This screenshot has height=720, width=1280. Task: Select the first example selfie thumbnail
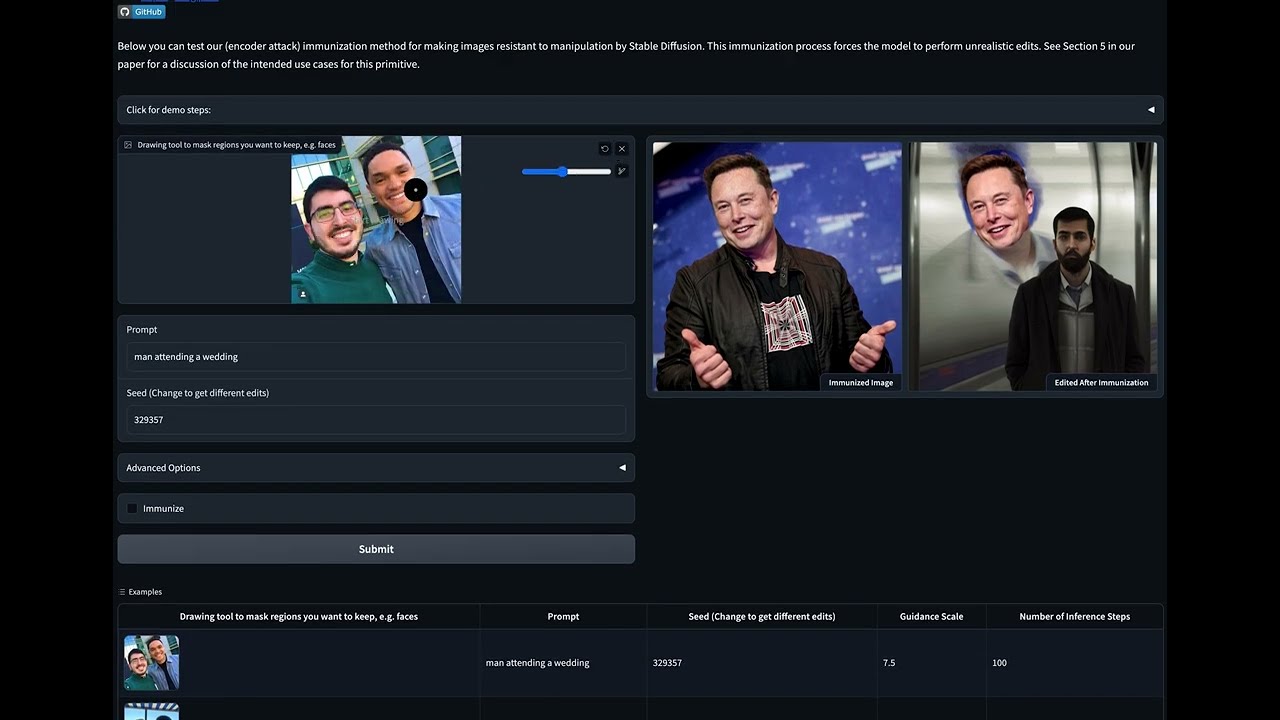point(151,662)
